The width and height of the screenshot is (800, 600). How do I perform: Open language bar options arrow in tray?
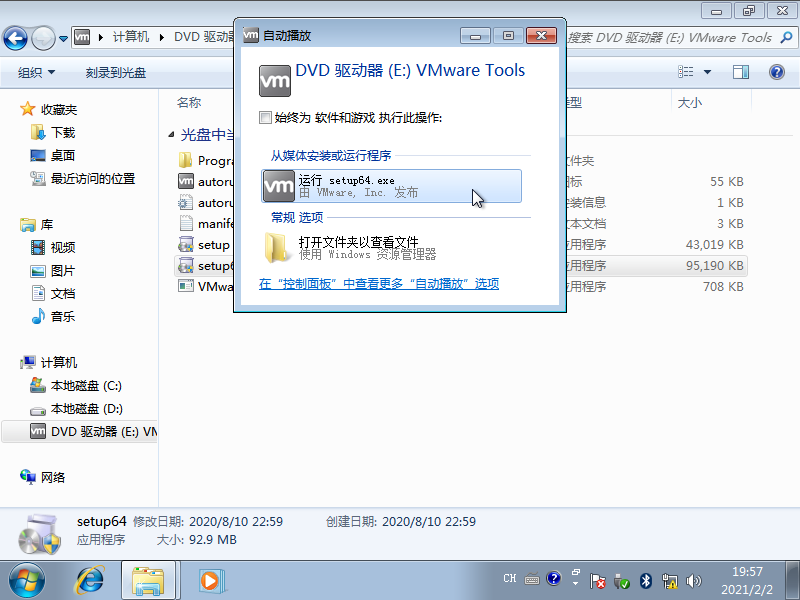[x=576, y=584]
